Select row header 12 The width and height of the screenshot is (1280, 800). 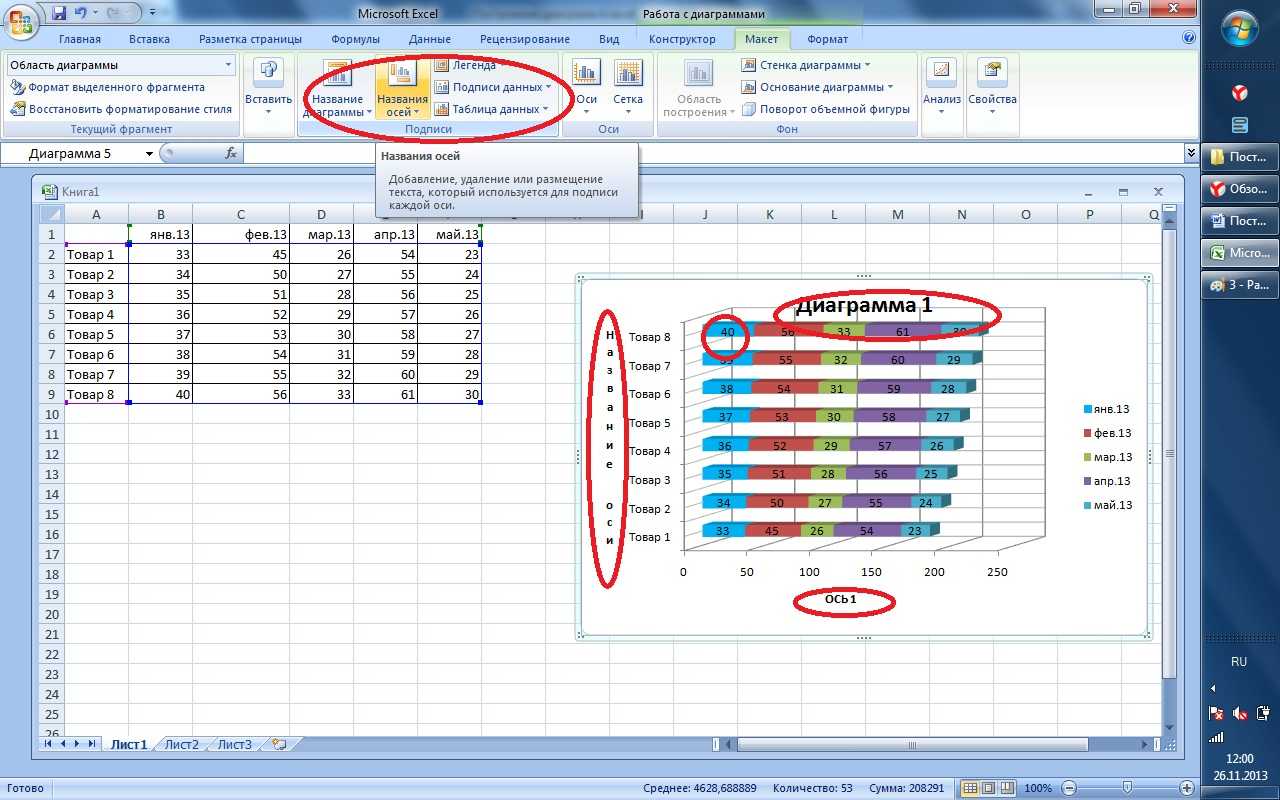point(51,454)
